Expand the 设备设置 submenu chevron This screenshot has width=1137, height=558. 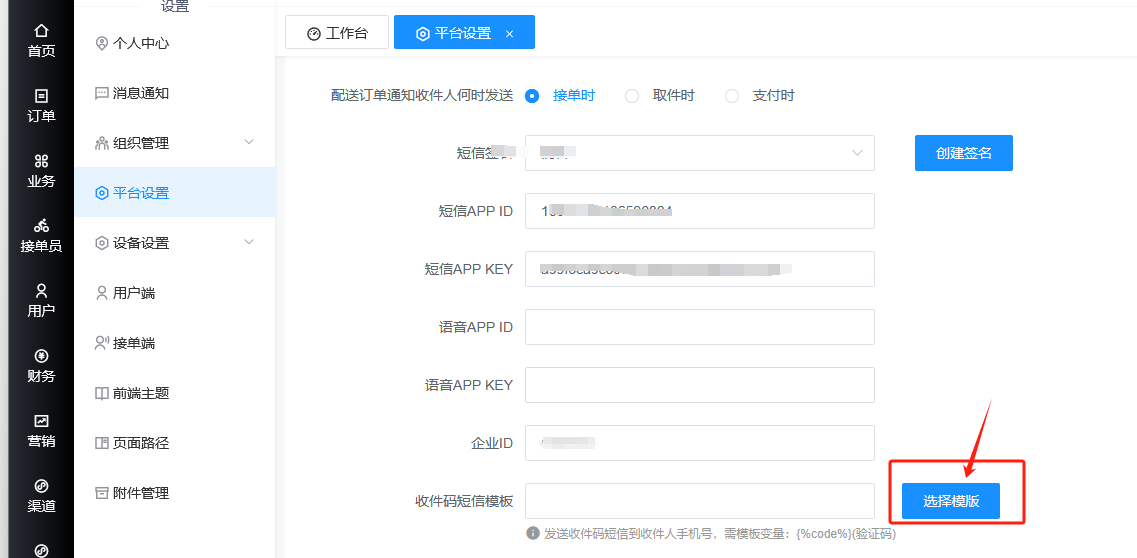coord(249,242)
